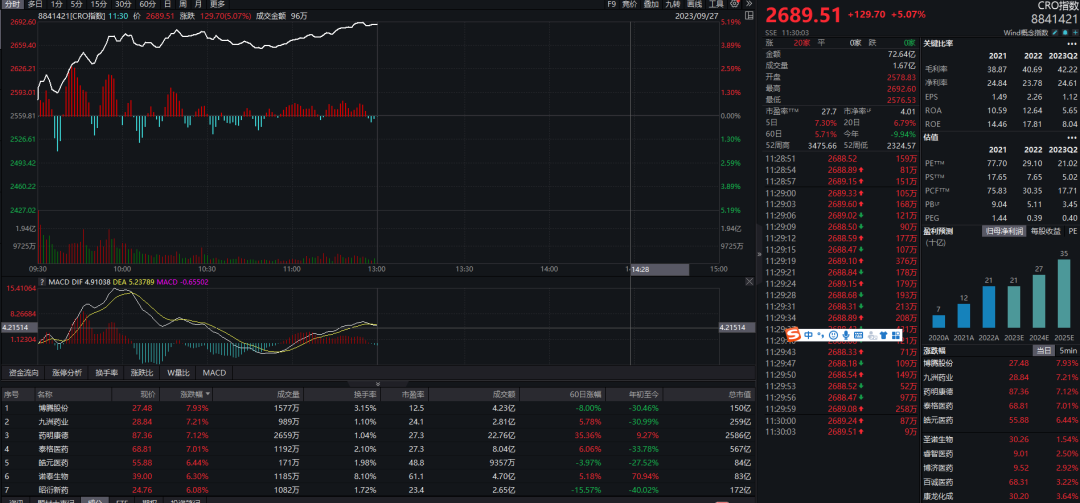Select the 资金流向 indicator tab

click(x=23, y=373)
